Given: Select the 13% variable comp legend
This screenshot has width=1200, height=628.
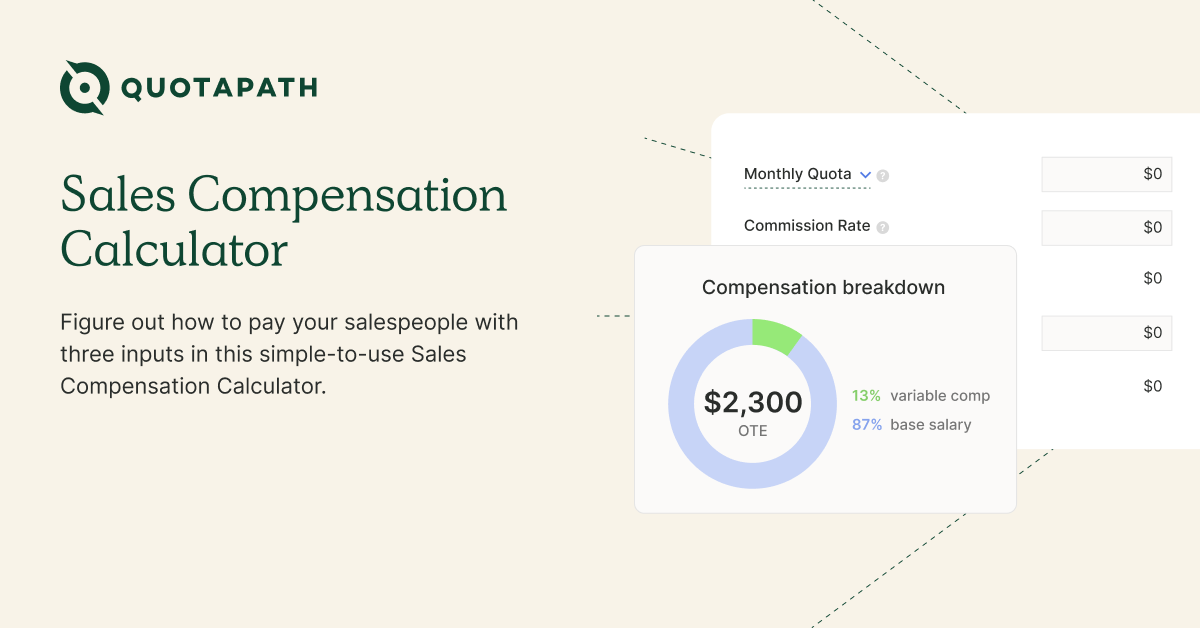Looking at the screenshot, I should pos(921,396).
